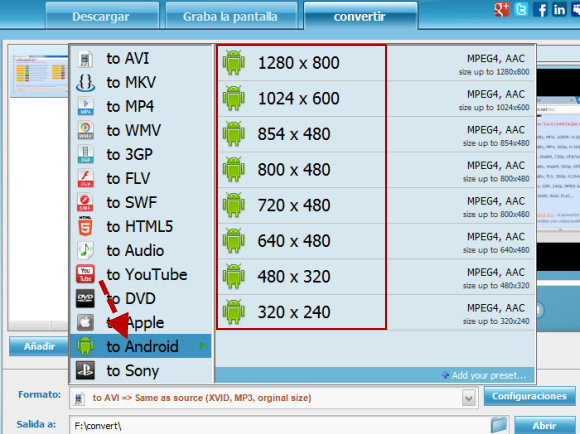Expand the to Android submenu arrow
This screenshot has width=580, height=434.
tap(203, 346)
